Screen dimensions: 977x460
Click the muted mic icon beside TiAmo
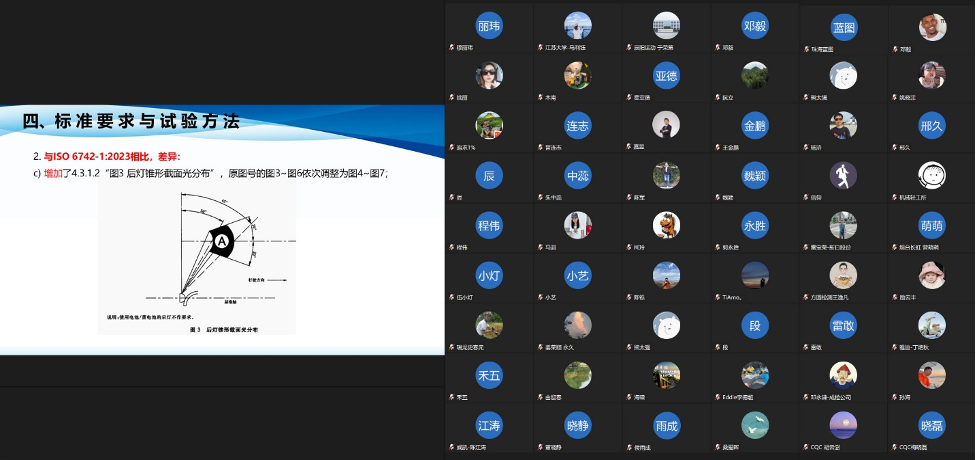(717, 297)
